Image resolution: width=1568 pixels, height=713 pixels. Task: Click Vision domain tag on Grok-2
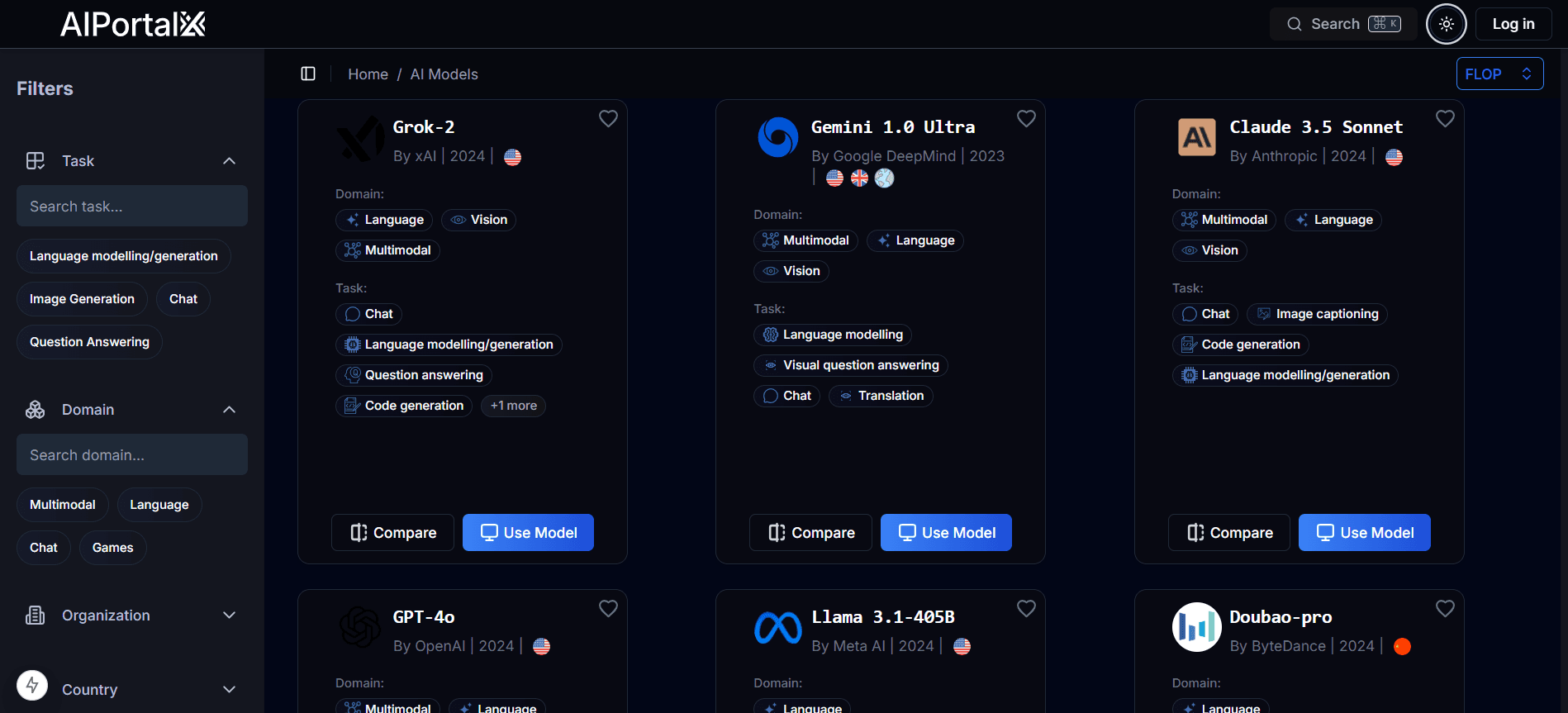[x=479, y=220]
